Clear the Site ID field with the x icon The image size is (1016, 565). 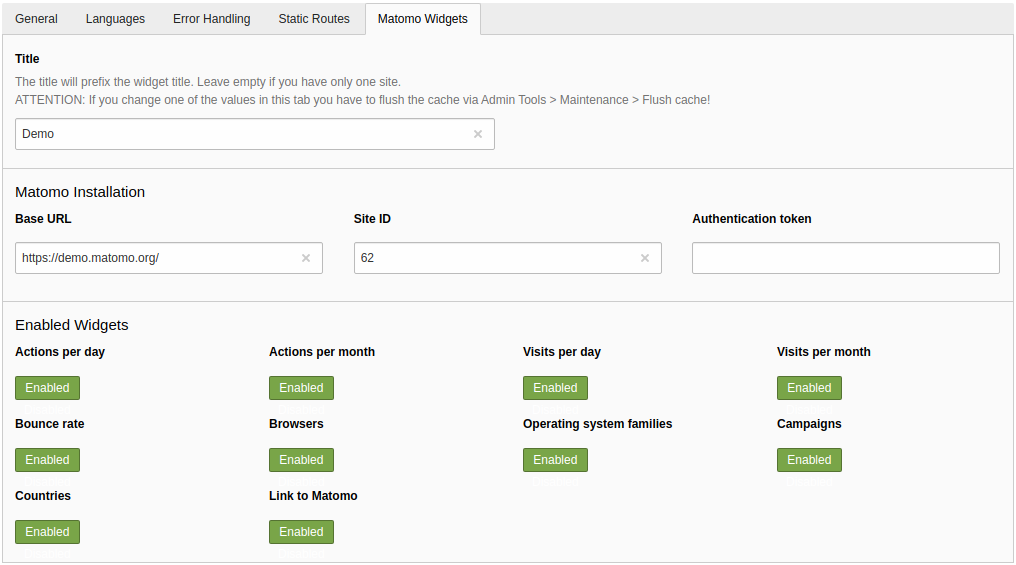click(645, 258)
